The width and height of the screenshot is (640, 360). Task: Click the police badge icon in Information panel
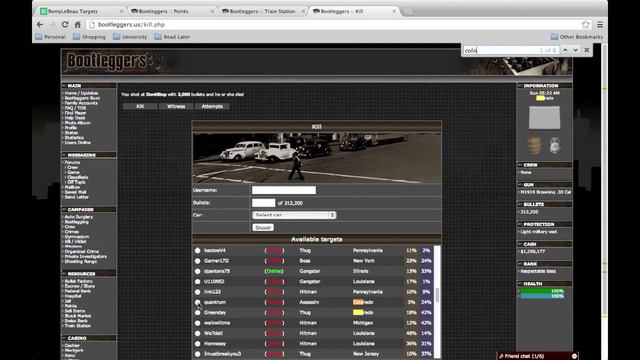coord(554,145)
